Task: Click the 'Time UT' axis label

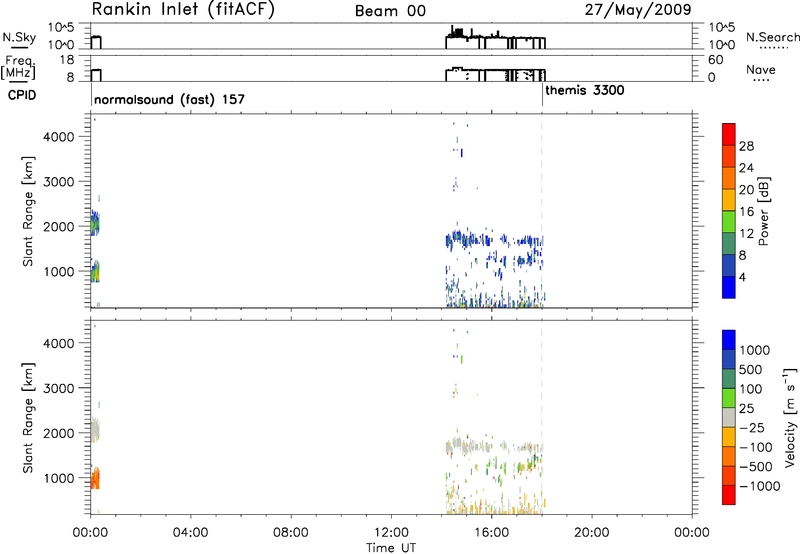Action: [391, 548]
